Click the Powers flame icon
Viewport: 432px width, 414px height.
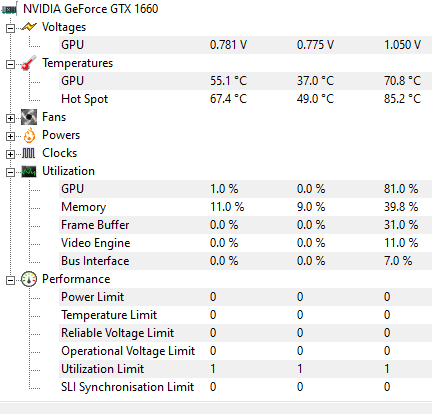29,135
